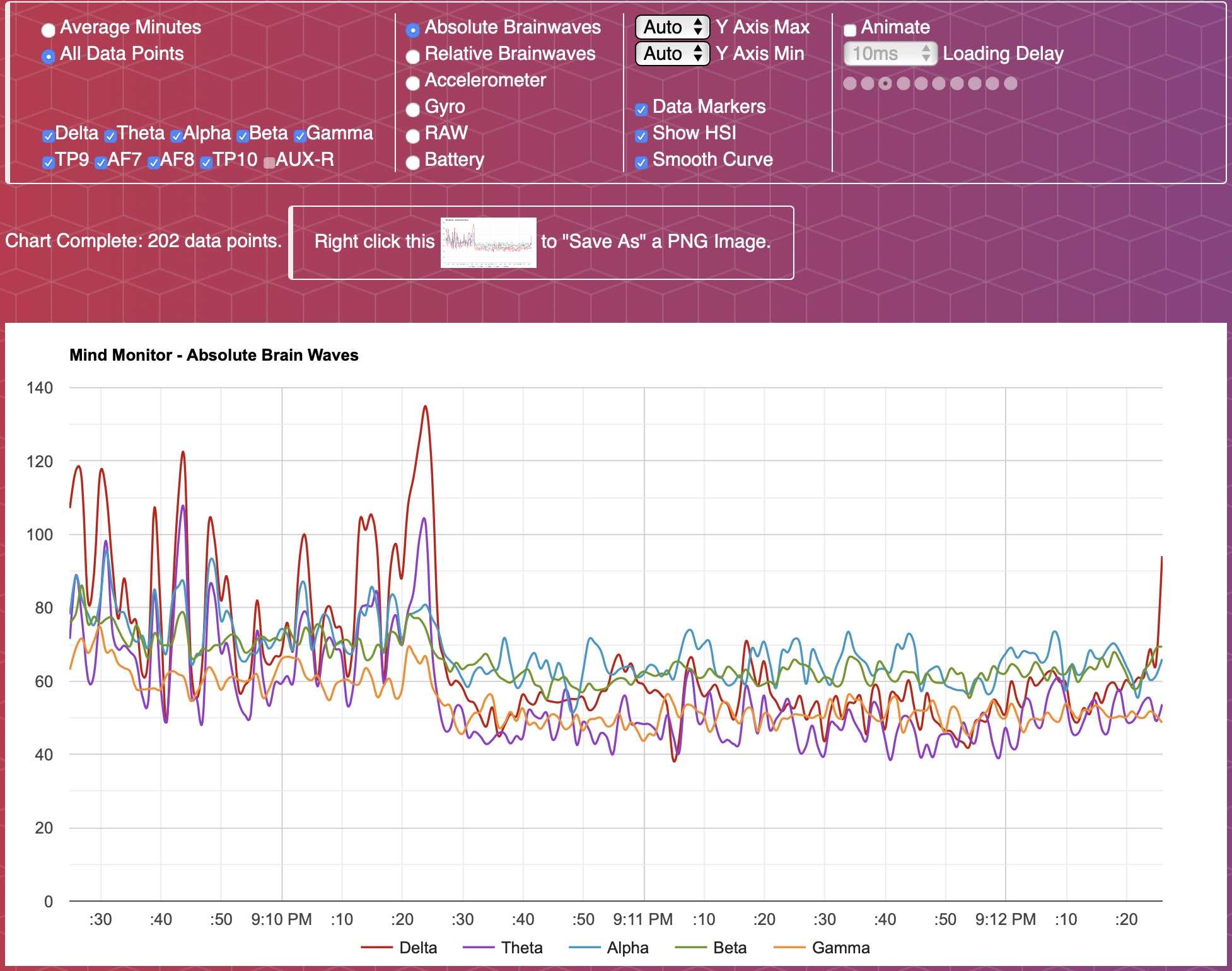Click the disabled AUX-R checkbox
The width and height of the screenshot is (1232, 971).
point(269,162)
